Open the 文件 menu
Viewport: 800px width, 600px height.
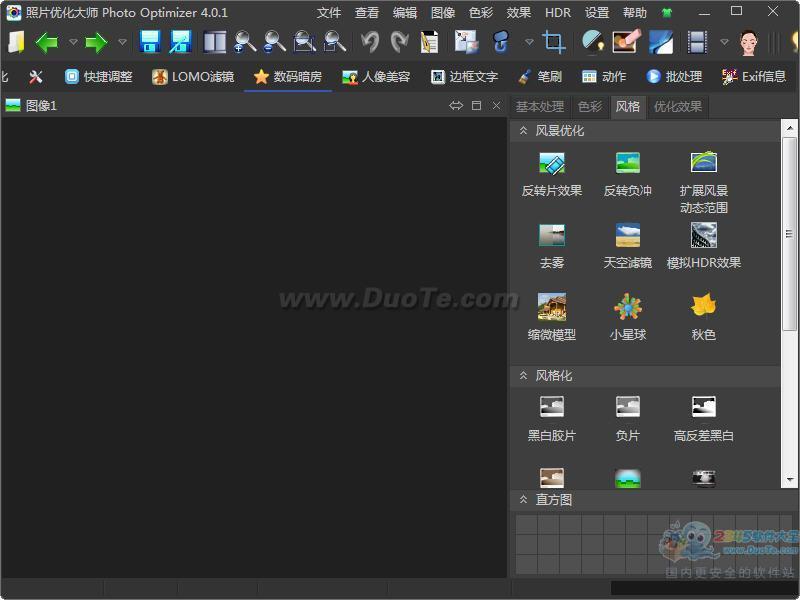(x=329, y=13)
